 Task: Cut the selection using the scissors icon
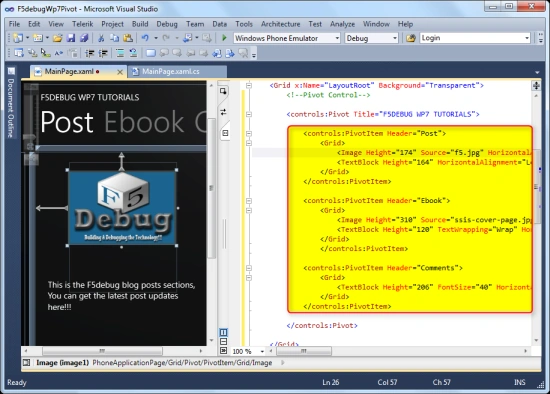(x=101, y=38)
